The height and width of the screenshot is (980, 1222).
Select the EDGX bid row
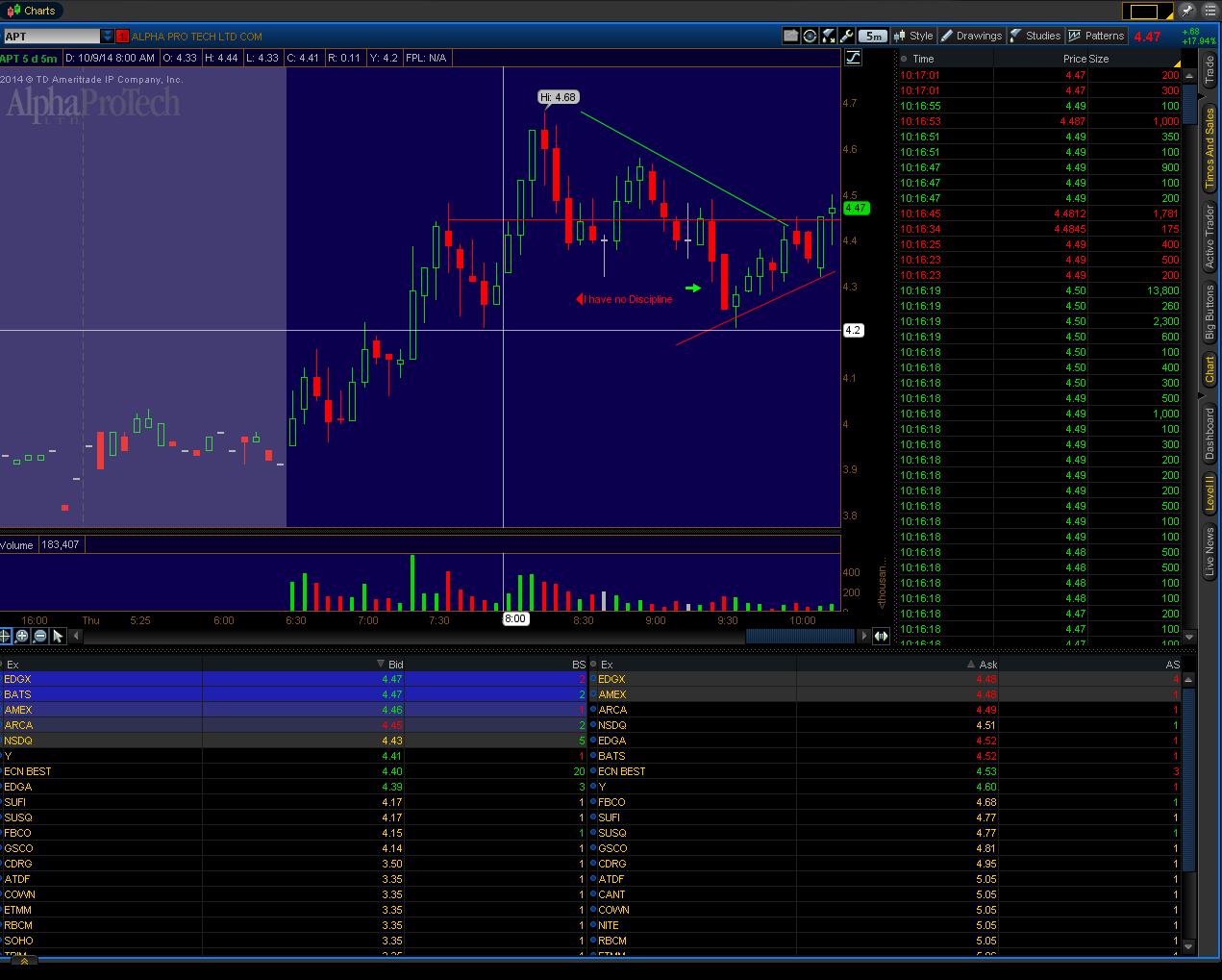[x=293, y=679]
